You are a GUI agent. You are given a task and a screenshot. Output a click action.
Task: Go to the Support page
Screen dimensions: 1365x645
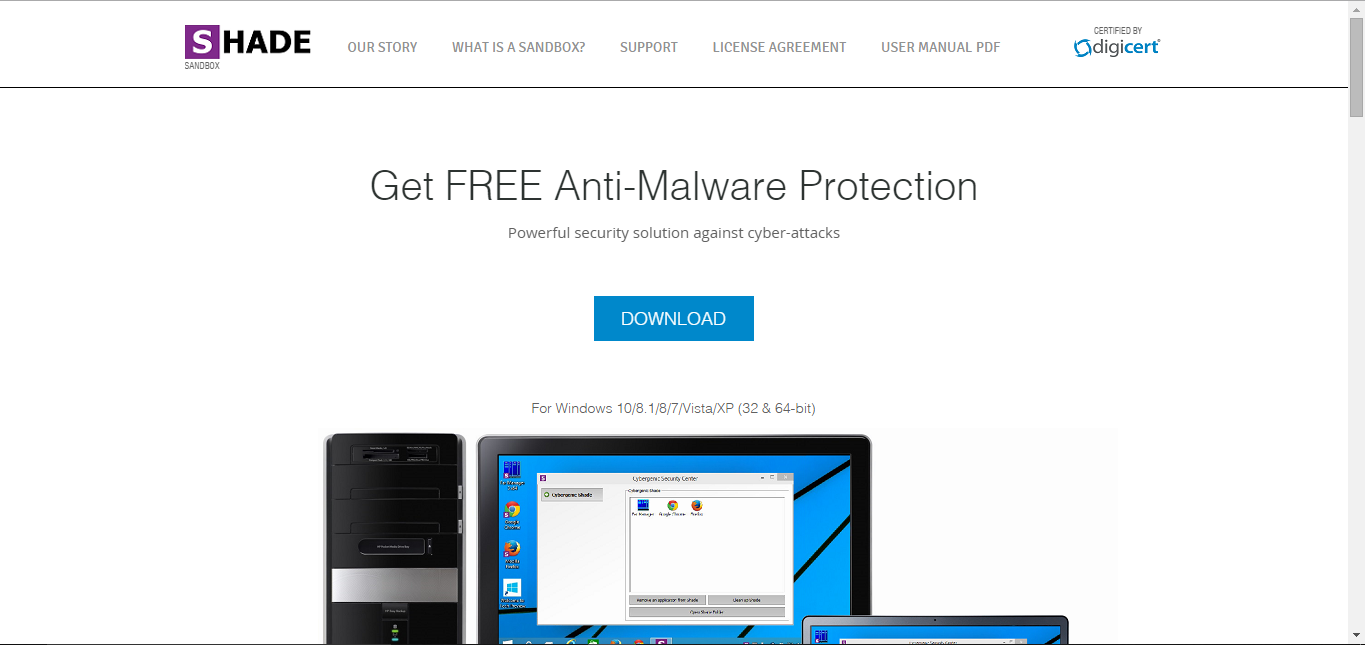(x=649, y=47)
